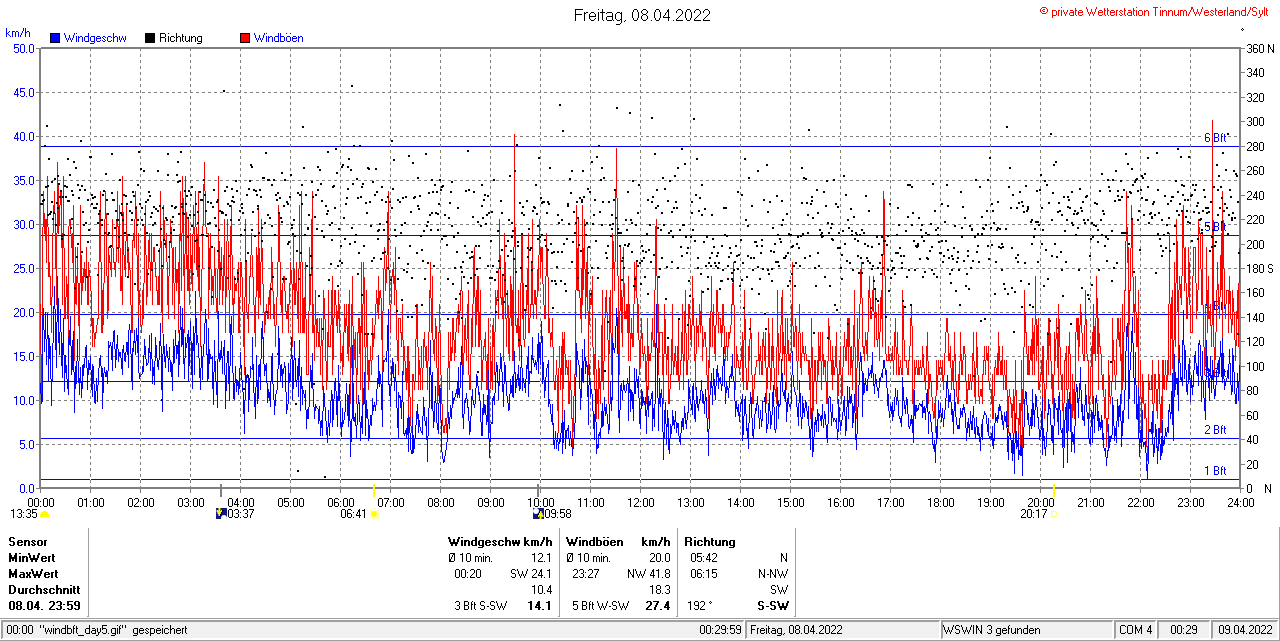The image size is (1280, 641).
Task: Click the bold 14.1 current speed value
Action: click(x=540, y=606)
